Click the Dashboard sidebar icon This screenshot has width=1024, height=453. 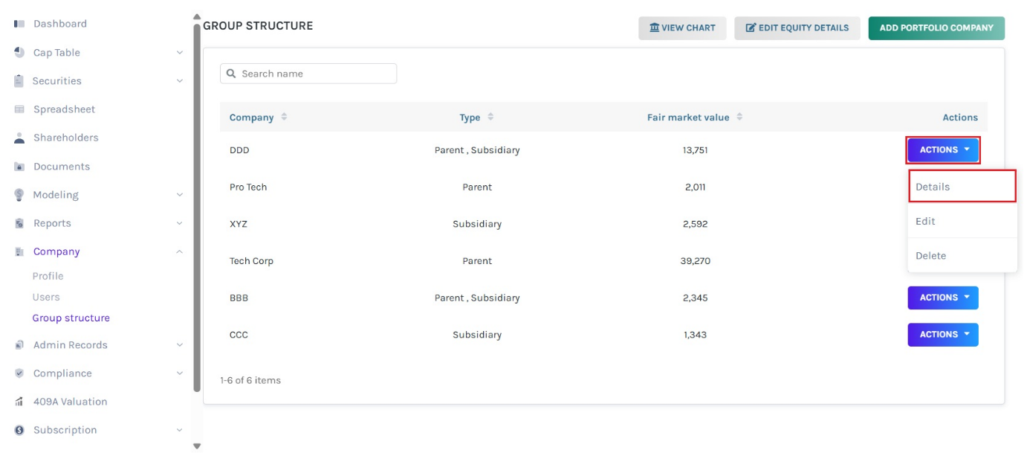19,23
